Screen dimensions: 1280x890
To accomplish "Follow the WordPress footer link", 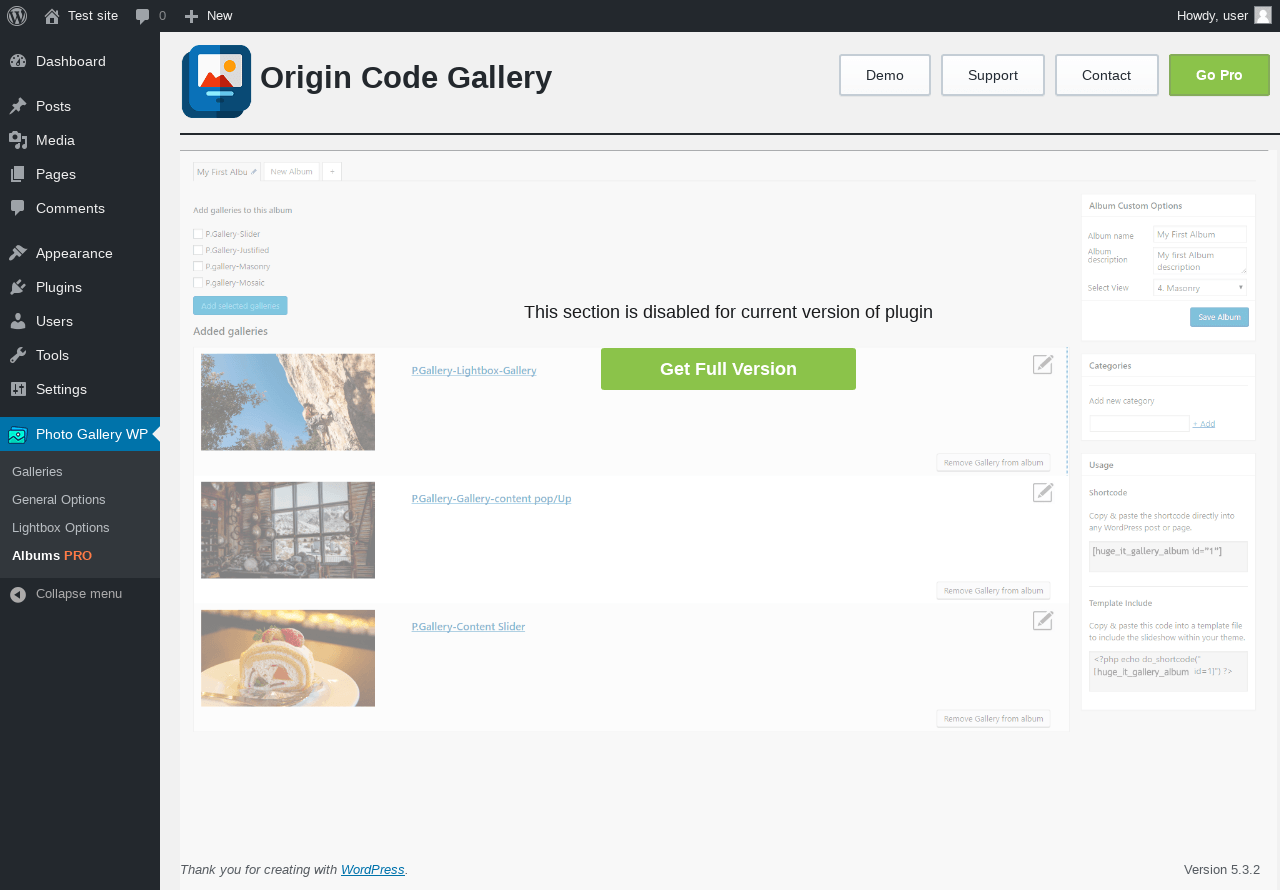I will 373,870.
